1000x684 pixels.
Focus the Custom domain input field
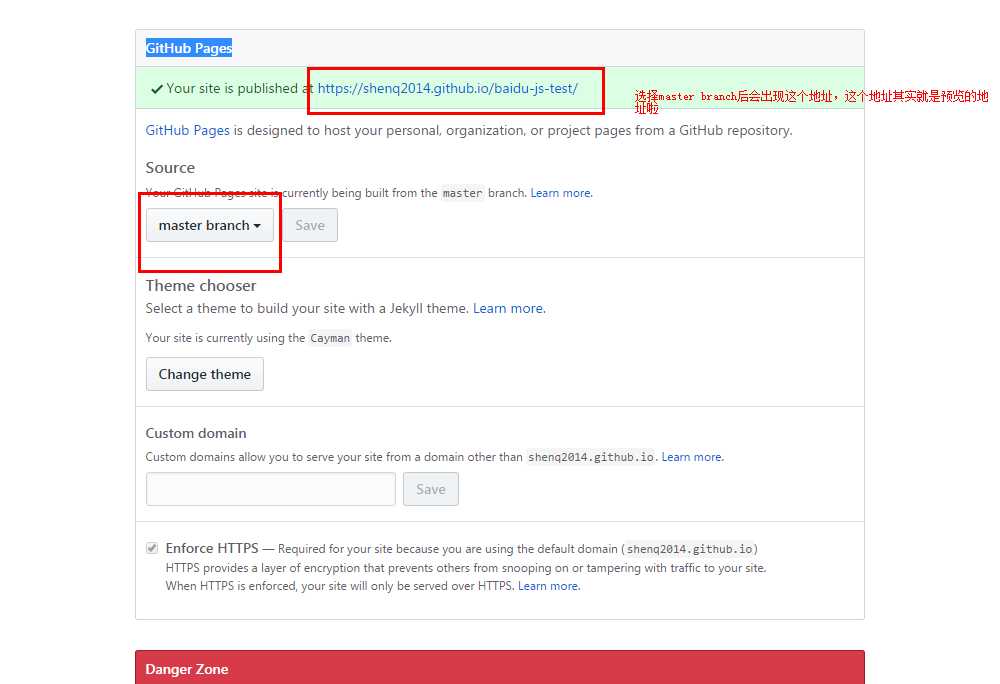tap(270, 489)
